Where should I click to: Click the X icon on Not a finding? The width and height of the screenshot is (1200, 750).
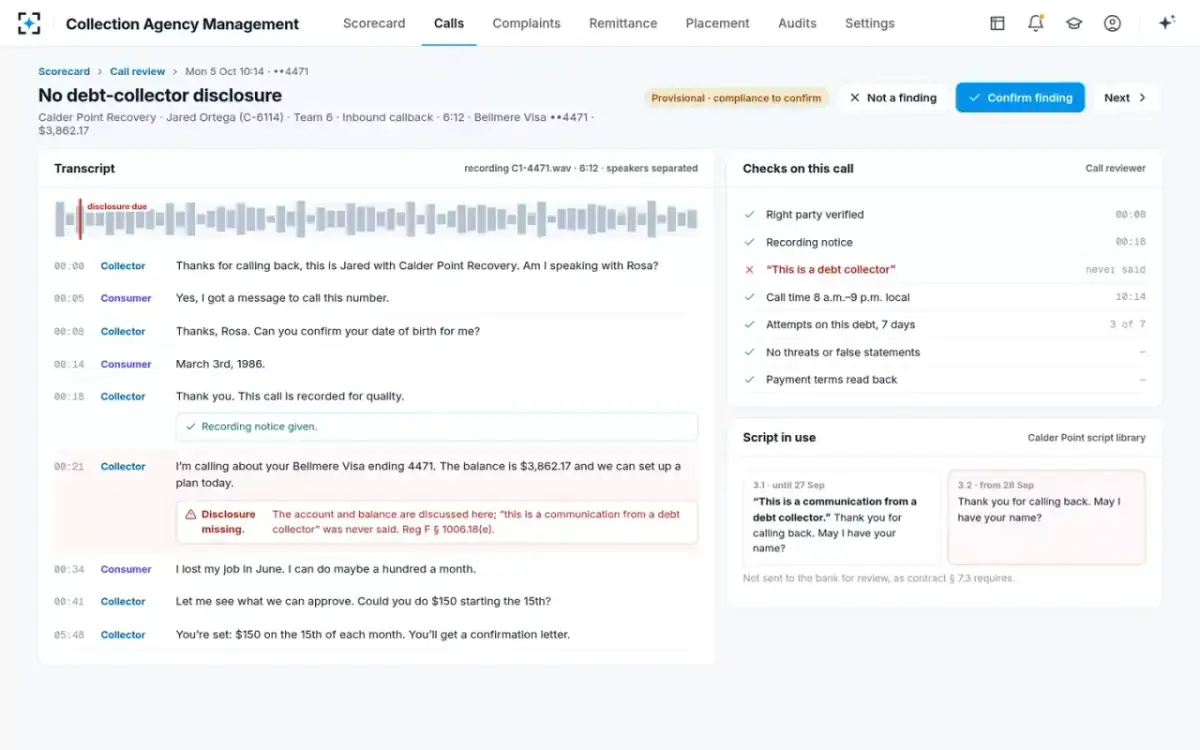click(854, 98)
